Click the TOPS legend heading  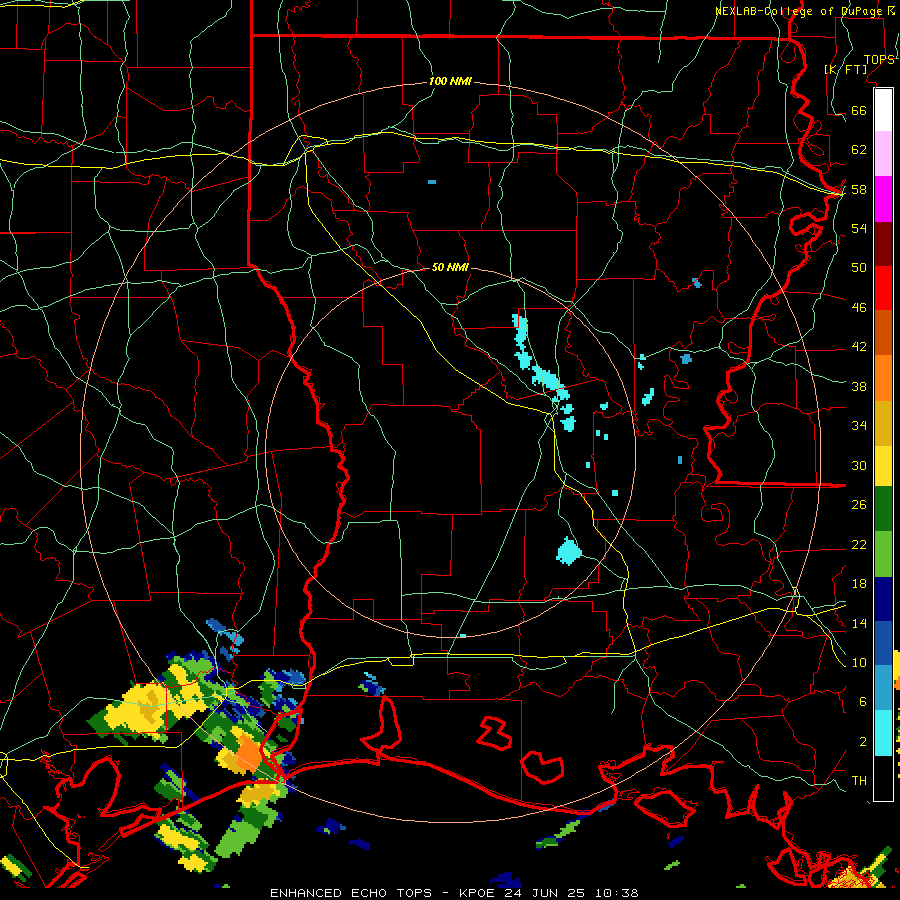[x=879, y=60]
